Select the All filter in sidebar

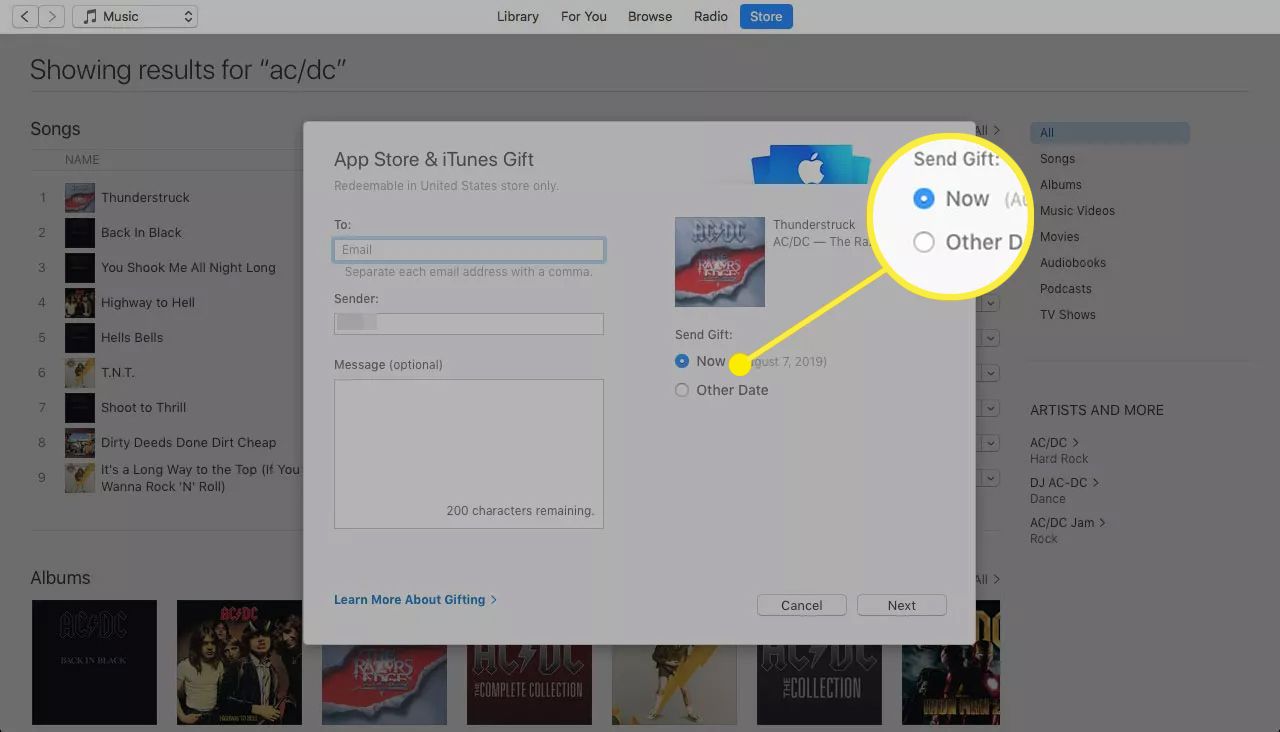pyautogui.click(x=1110, y=132)
